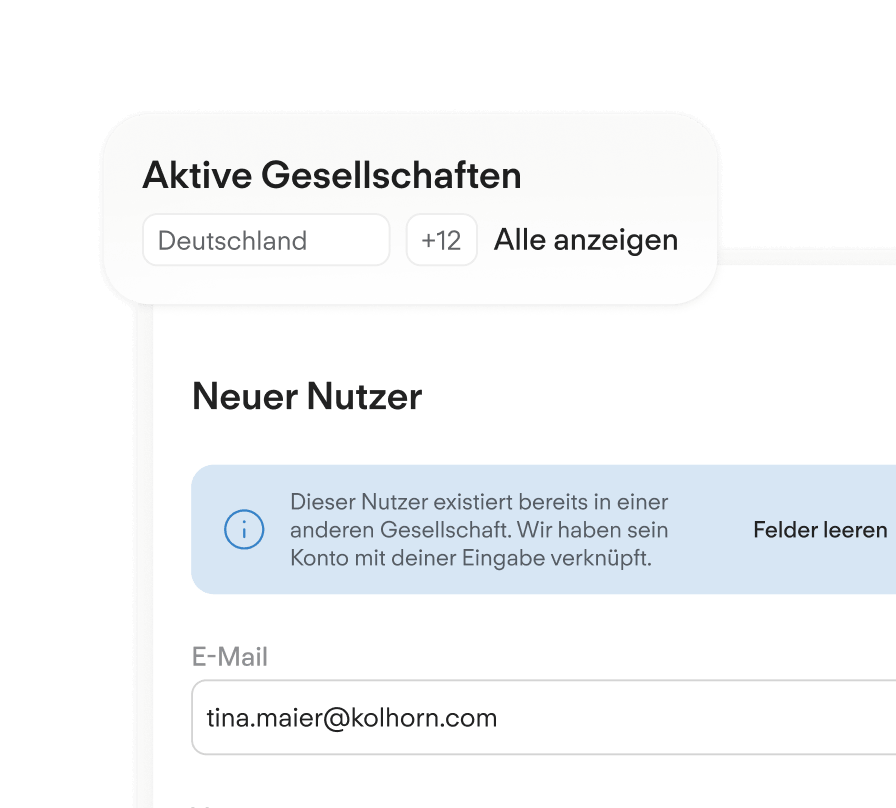Image resolution: width=896 pixels, height=808 pixels.
Task: Open the Alle anzeigen link
Action: 586,240
